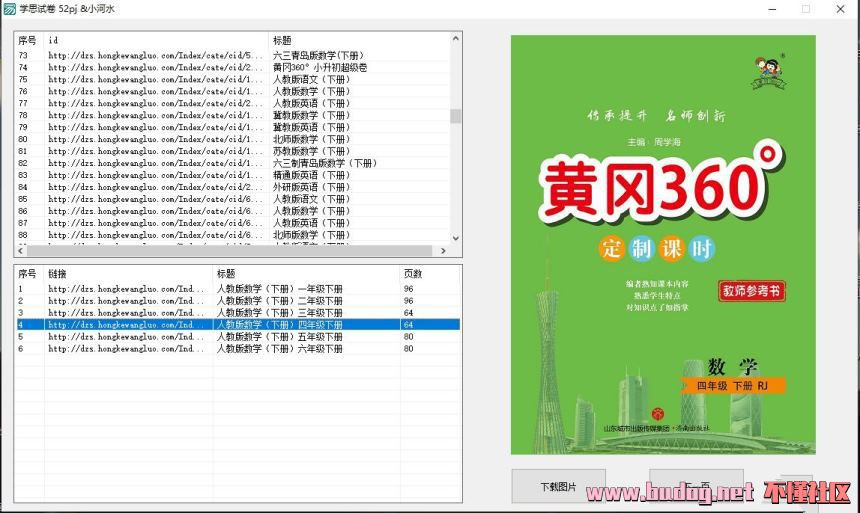
Task: Select row 80 北师版数学（下册）
Action: click(233, 139)
